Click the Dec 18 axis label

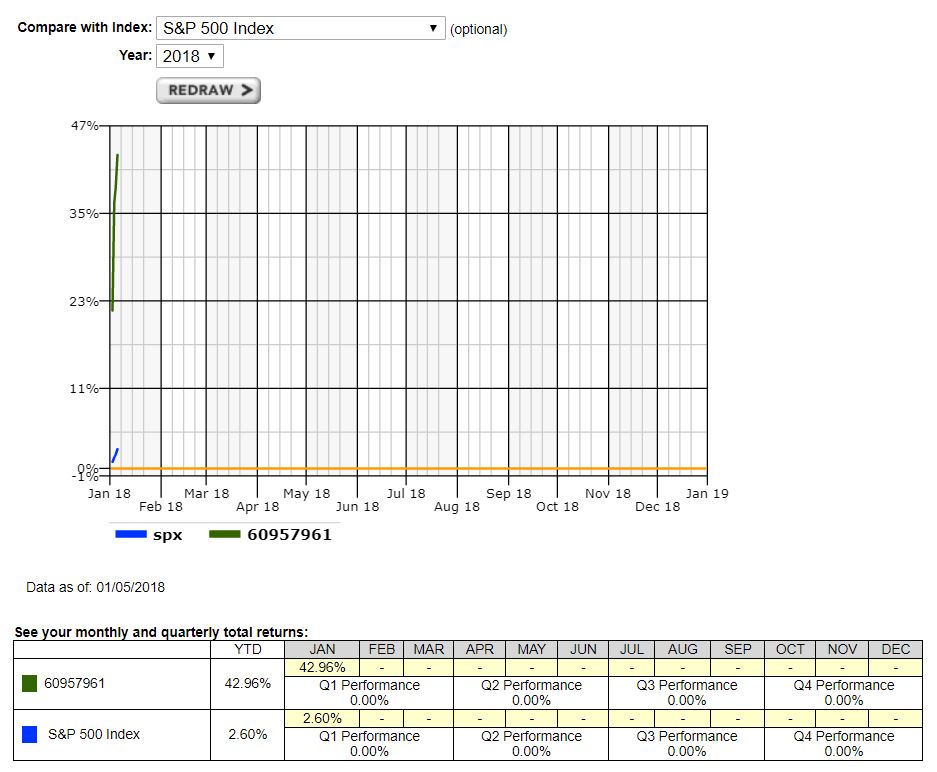coord(657,507)
